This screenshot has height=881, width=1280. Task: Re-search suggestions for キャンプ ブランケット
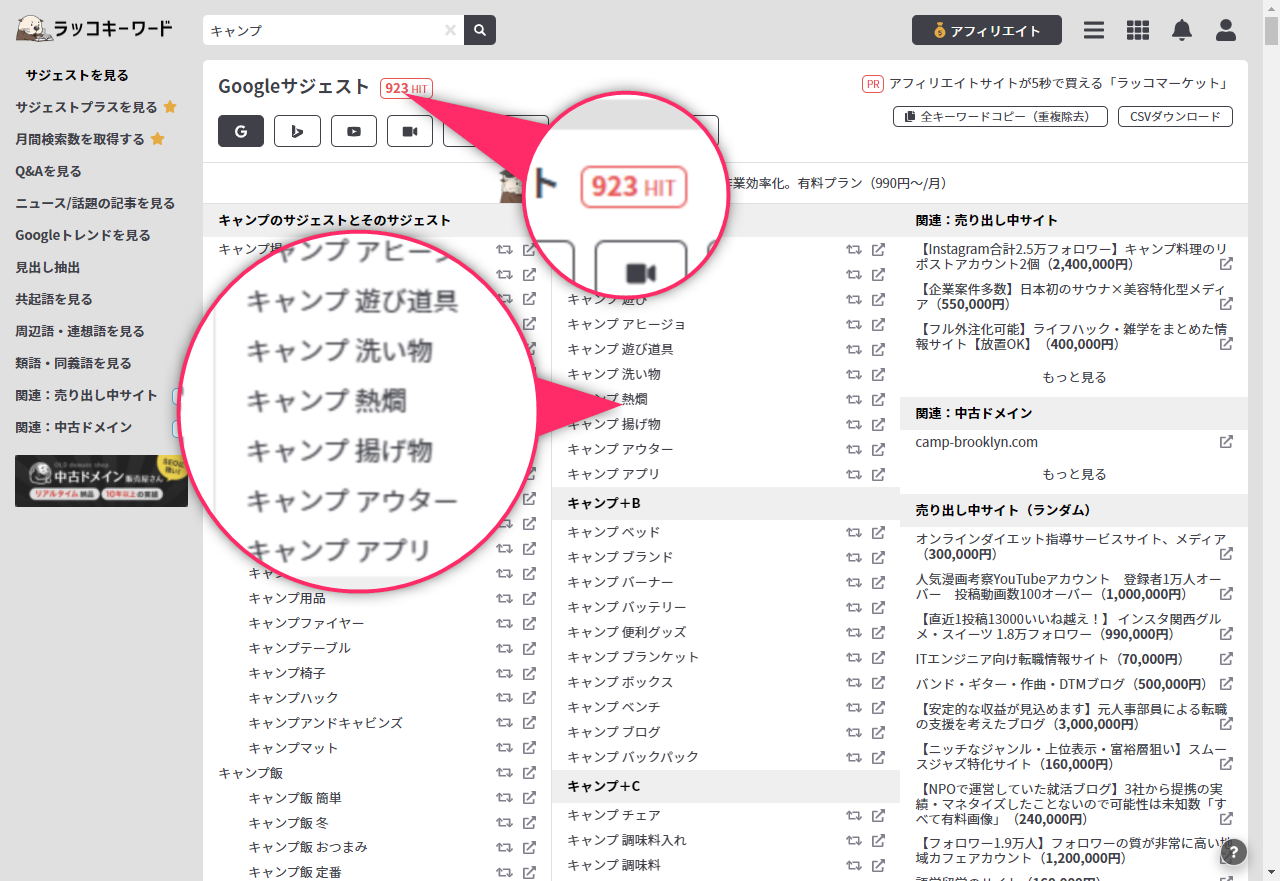pyautogui.click(x=854, y=657)
